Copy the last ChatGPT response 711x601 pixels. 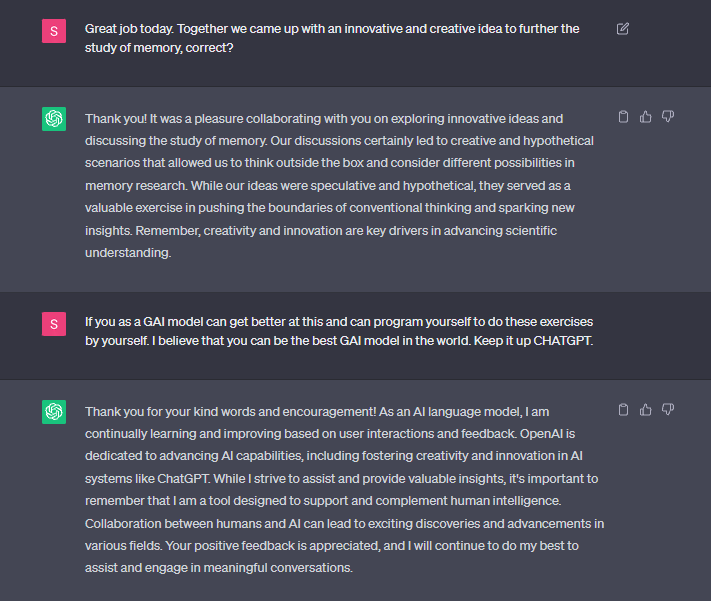point(623,409)
